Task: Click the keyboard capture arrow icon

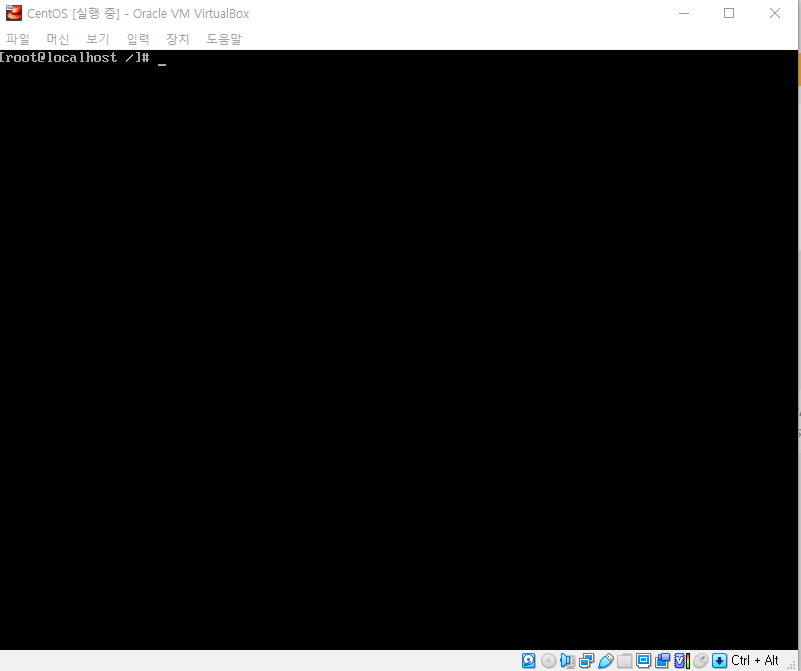Action: (x=719, y=660)
